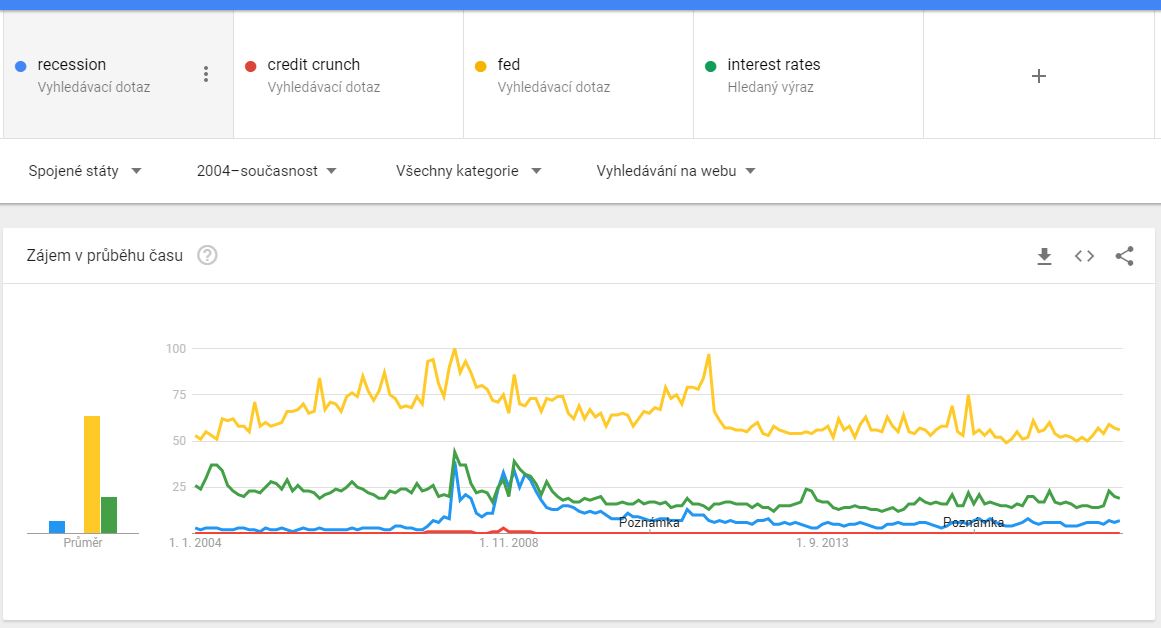Click the yellow fed line peak at 100
1161x628 pixels.
pyautogui.click(x=455, y=350)
